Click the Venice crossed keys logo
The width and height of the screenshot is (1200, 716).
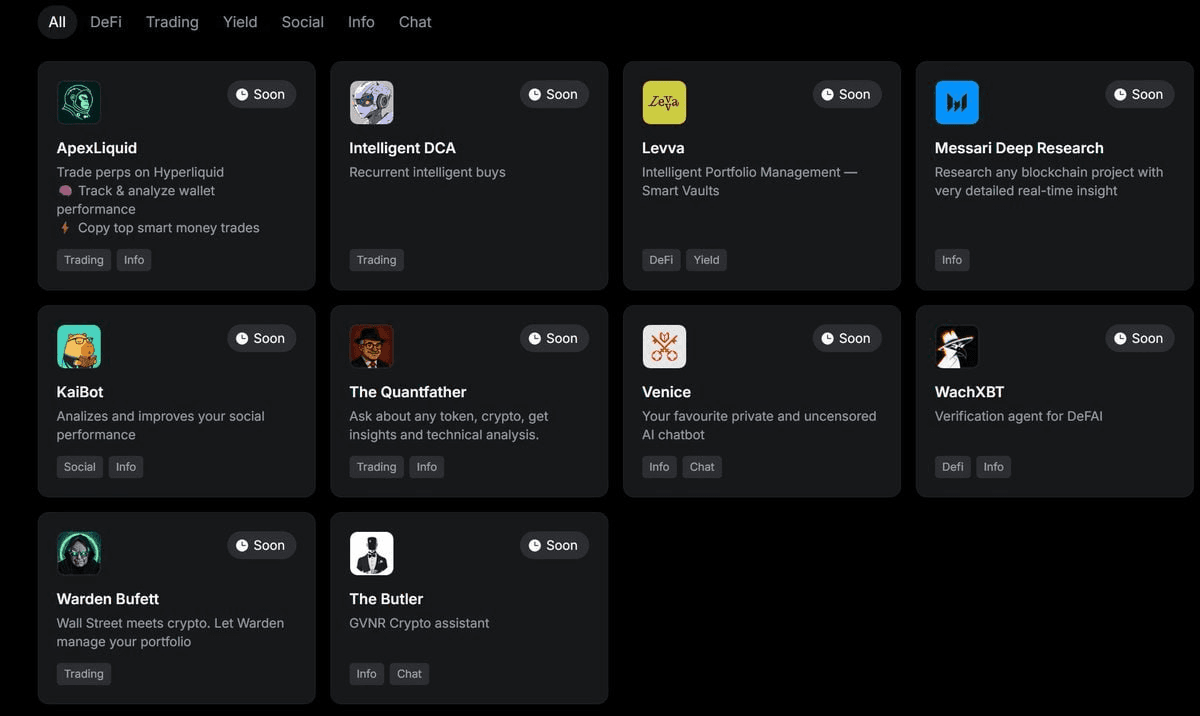pyautogui.click(x=664, y=346)
